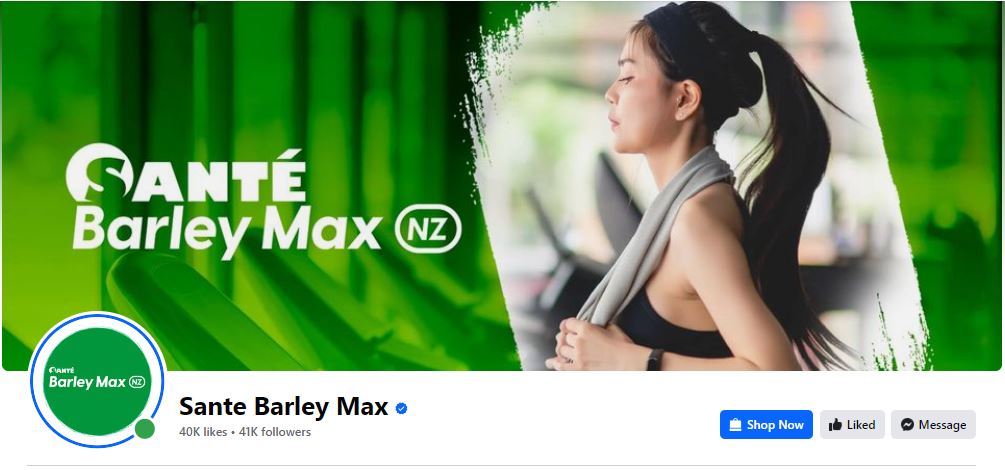1005x470 pixels.
Task: Click the small NZ badge inside profile picture
Action: pos(137,382)
